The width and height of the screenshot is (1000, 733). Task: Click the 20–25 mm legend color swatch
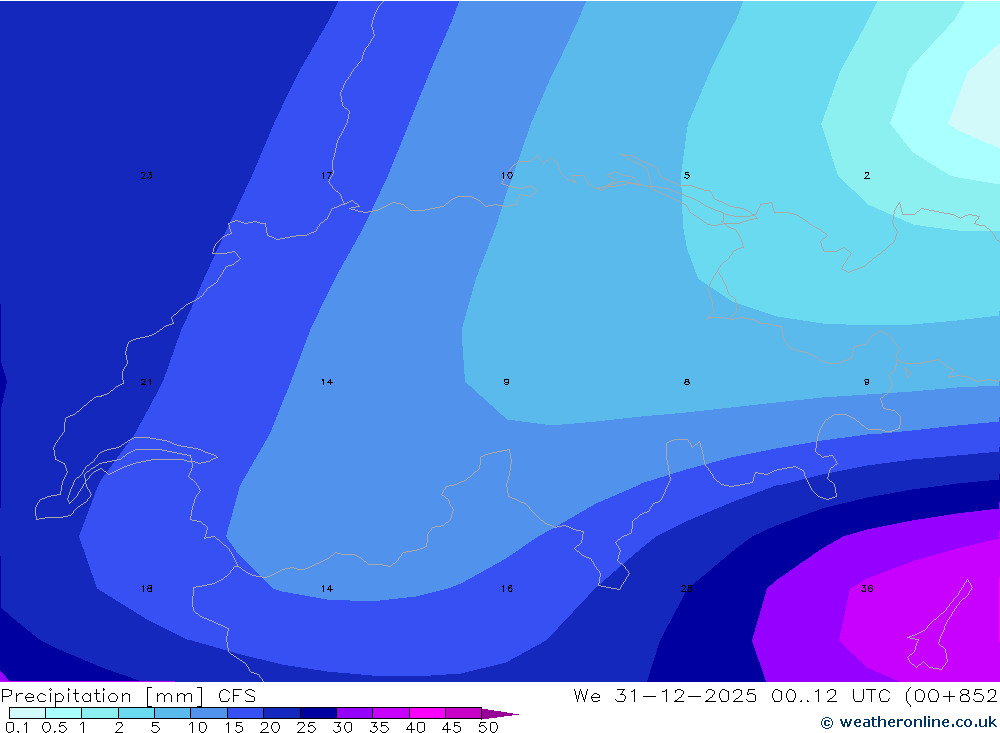[282, 713]
